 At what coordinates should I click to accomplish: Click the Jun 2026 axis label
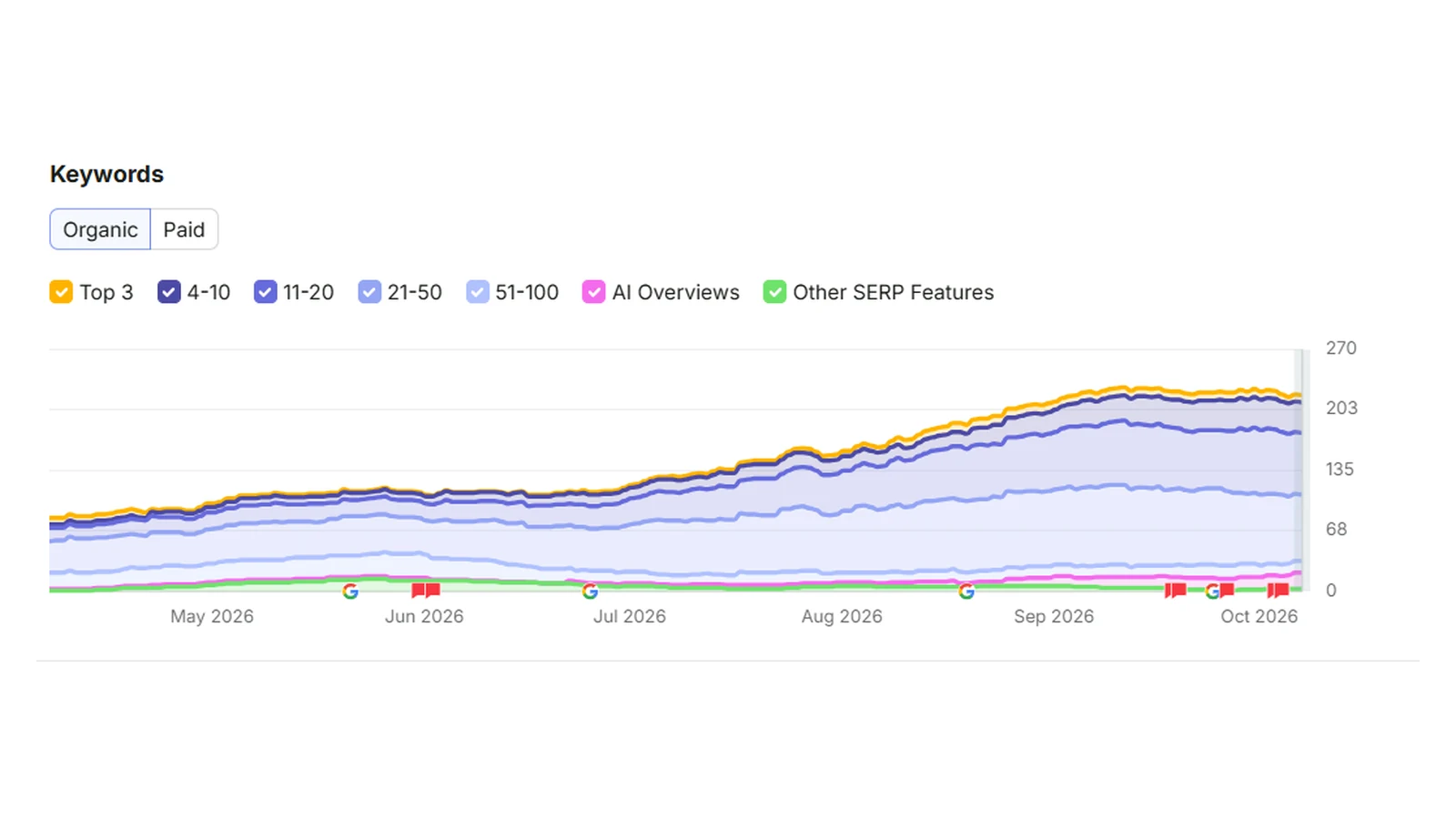(x=424, y=616)
